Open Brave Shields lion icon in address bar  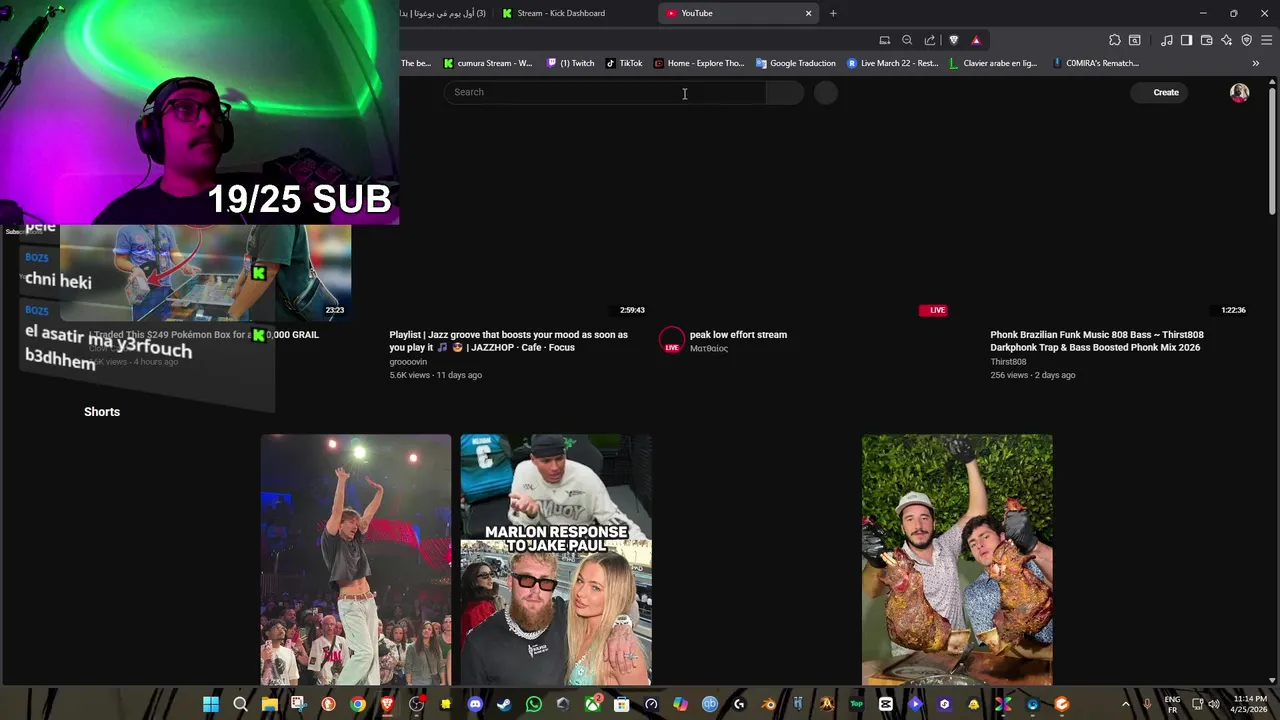coord(953,40)
